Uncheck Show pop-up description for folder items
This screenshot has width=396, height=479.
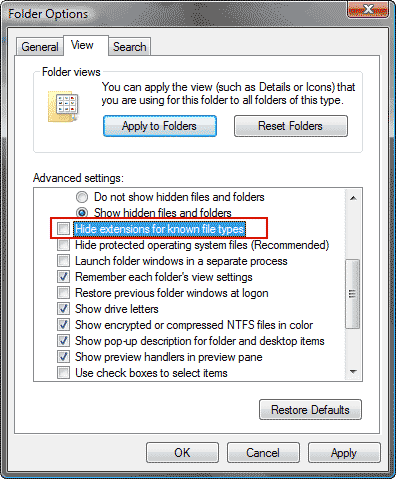pos(63,341)
